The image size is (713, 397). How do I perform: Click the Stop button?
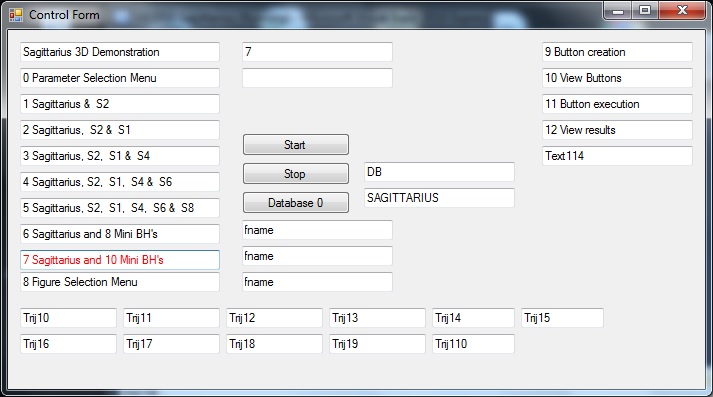(296, 174)
